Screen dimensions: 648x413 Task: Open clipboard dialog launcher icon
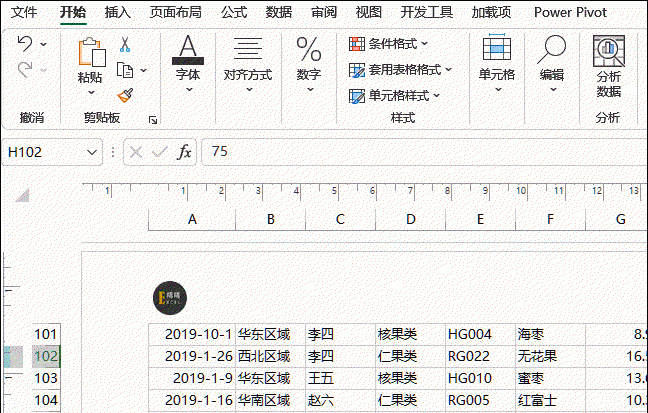point(153,120)
